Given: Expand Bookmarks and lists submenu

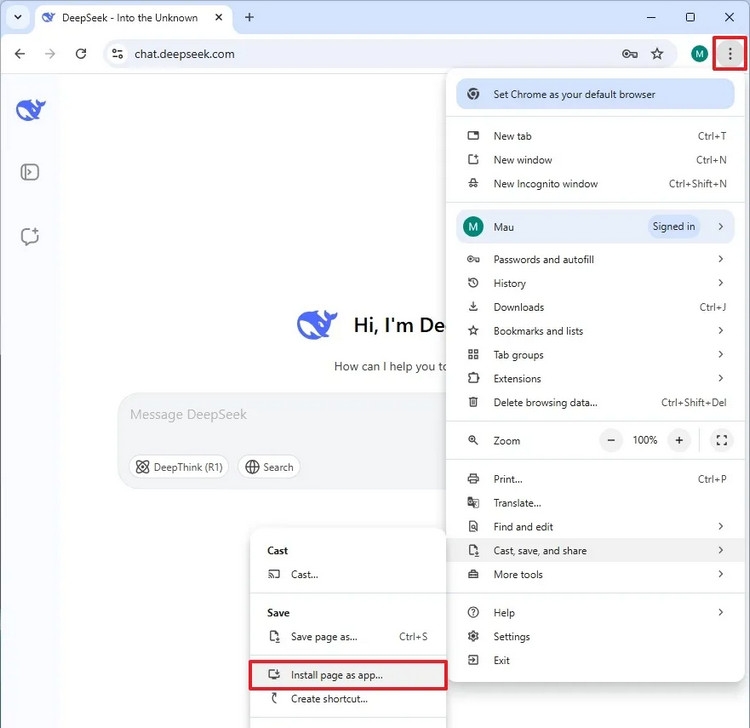Looking at the screenshot, I should (x=595, y=331).
